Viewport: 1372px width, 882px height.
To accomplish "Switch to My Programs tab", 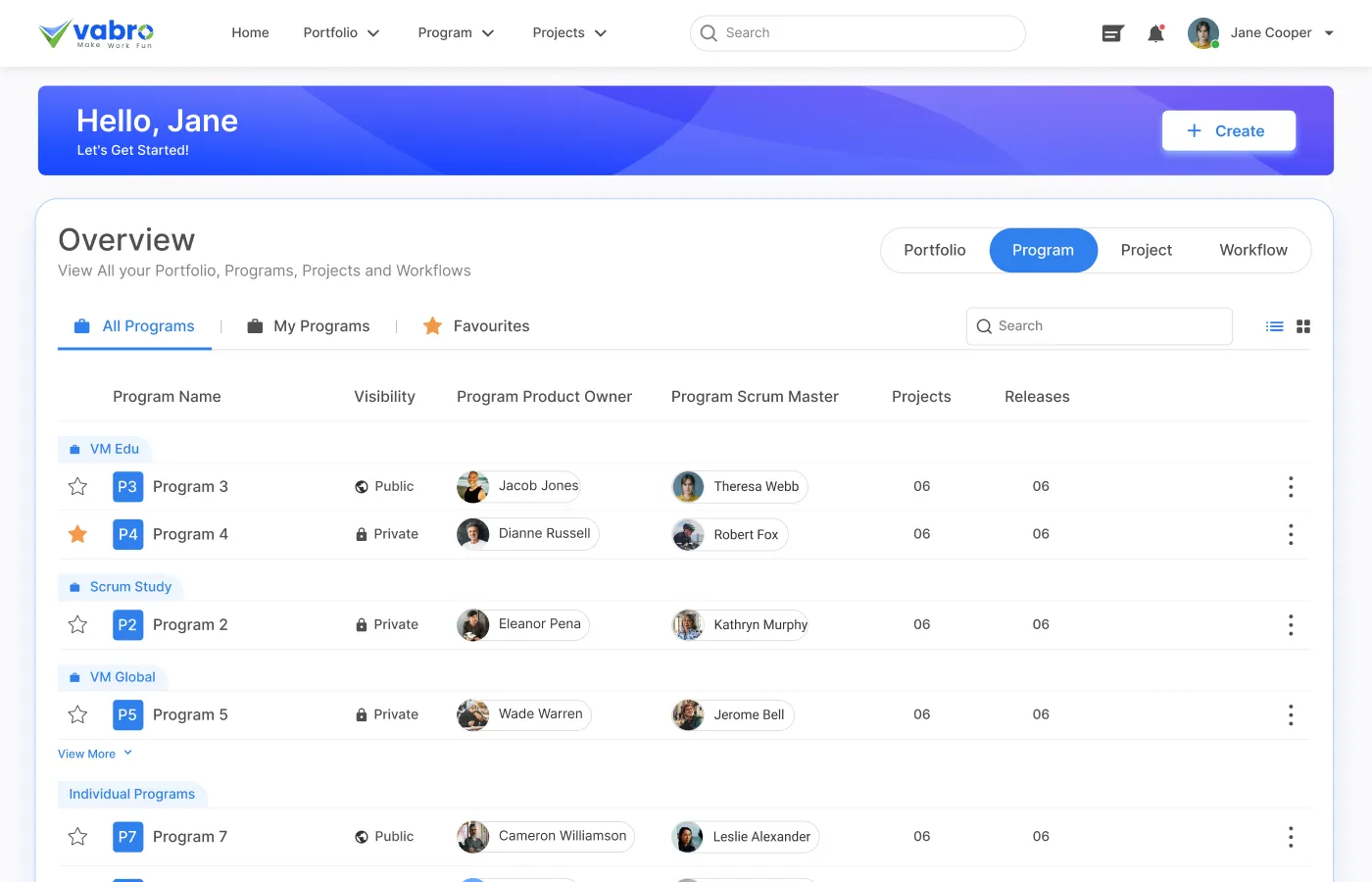I will pyautogui.click(x=309, y=326).
